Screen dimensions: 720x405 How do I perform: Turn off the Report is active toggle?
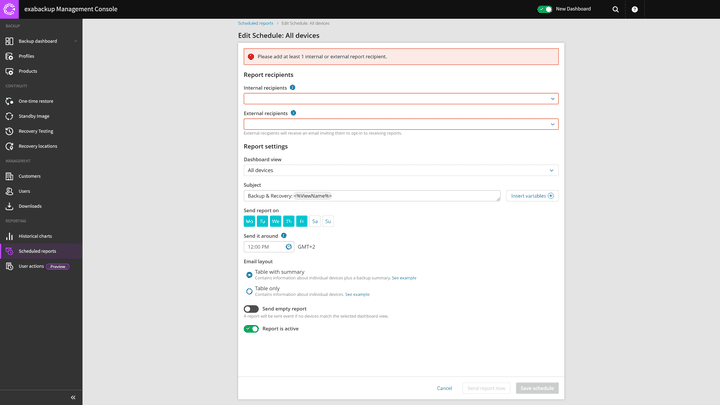click(251, 328)
